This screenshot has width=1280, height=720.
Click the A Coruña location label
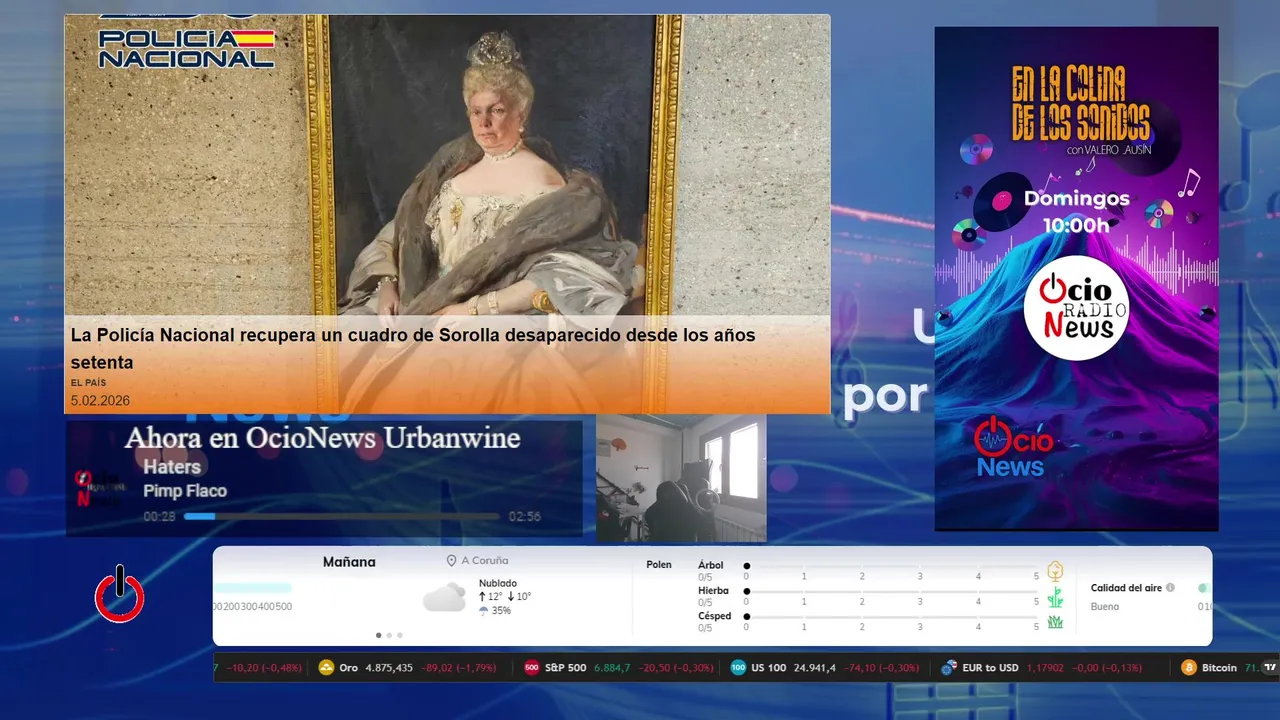tap(485, 561)
